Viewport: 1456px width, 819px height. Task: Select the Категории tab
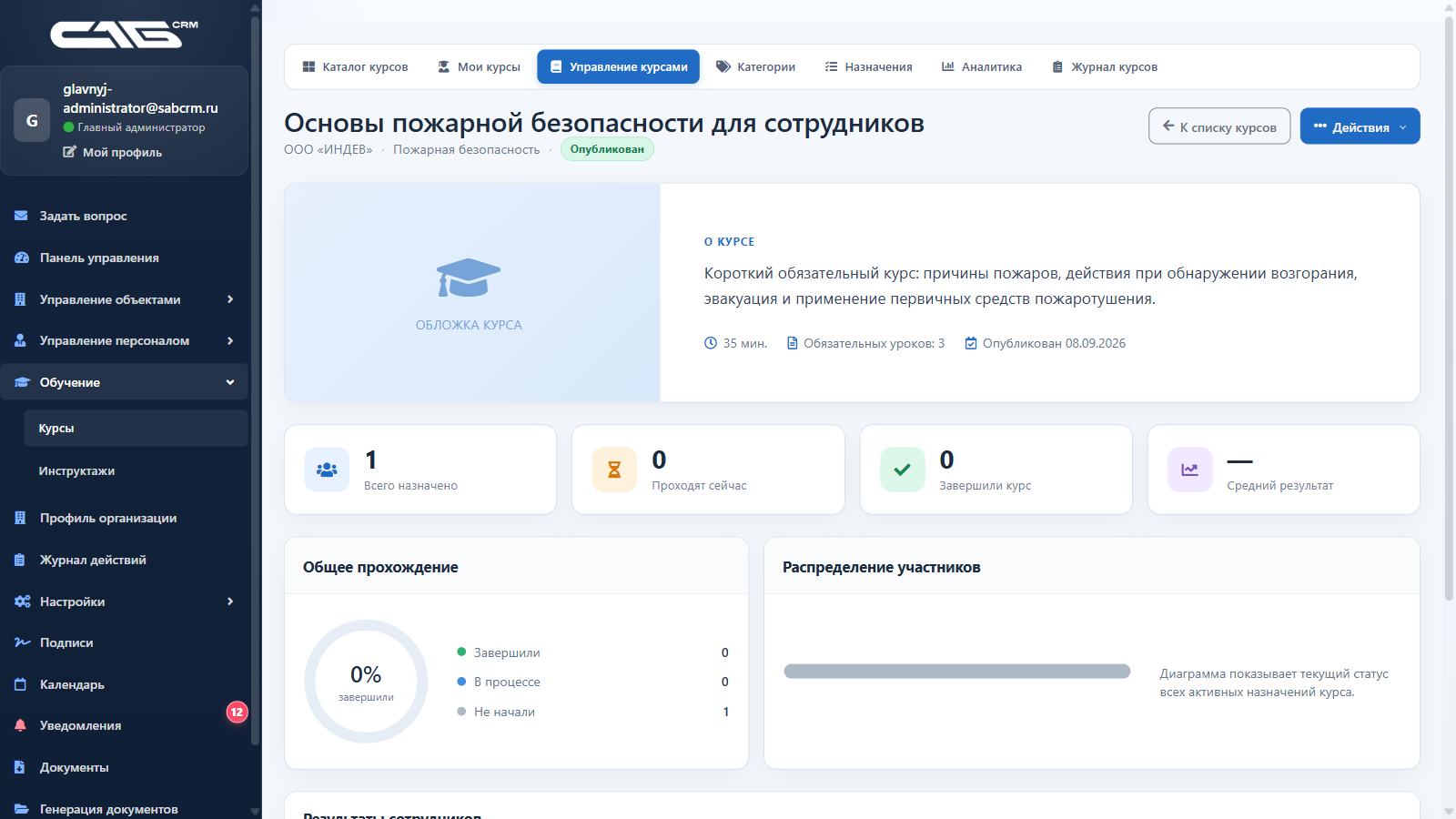coord(755,66)
